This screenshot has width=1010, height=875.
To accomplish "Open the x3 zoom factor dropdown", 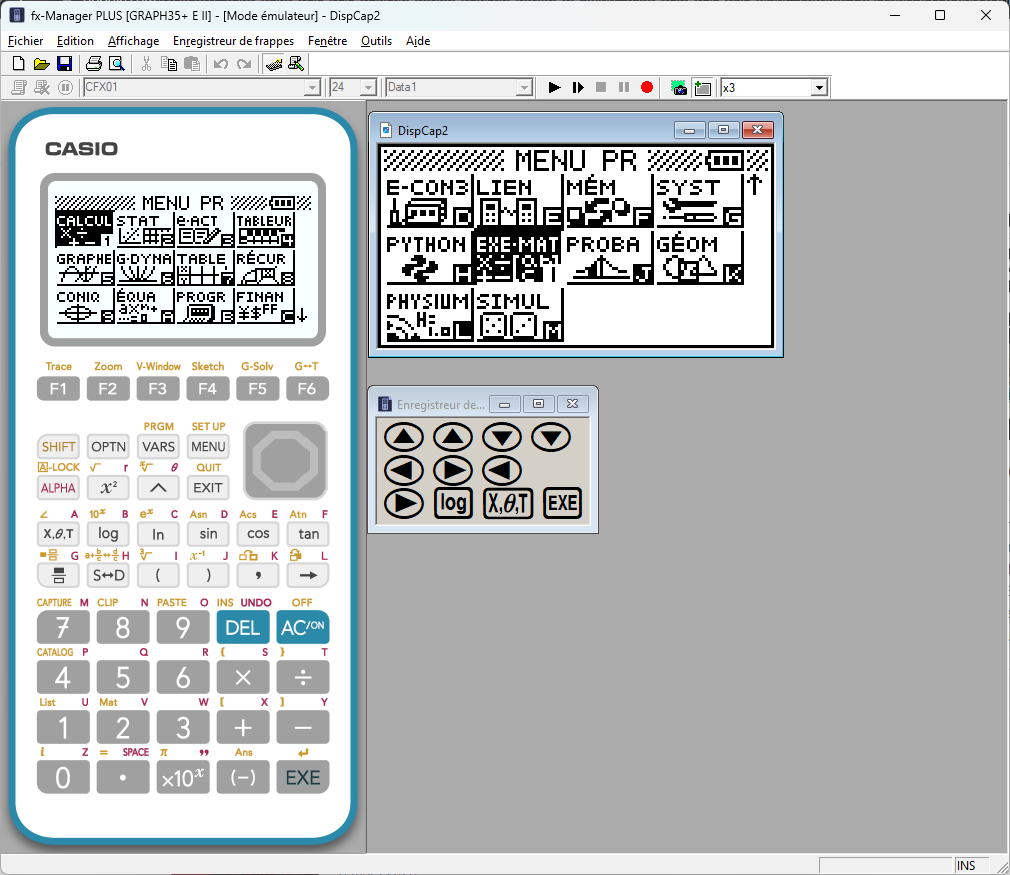I will (819, 88).
